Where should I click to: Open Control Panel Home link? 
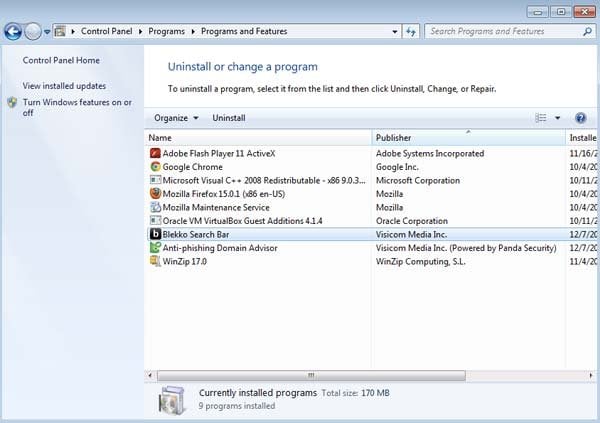[x=61, y=60]
